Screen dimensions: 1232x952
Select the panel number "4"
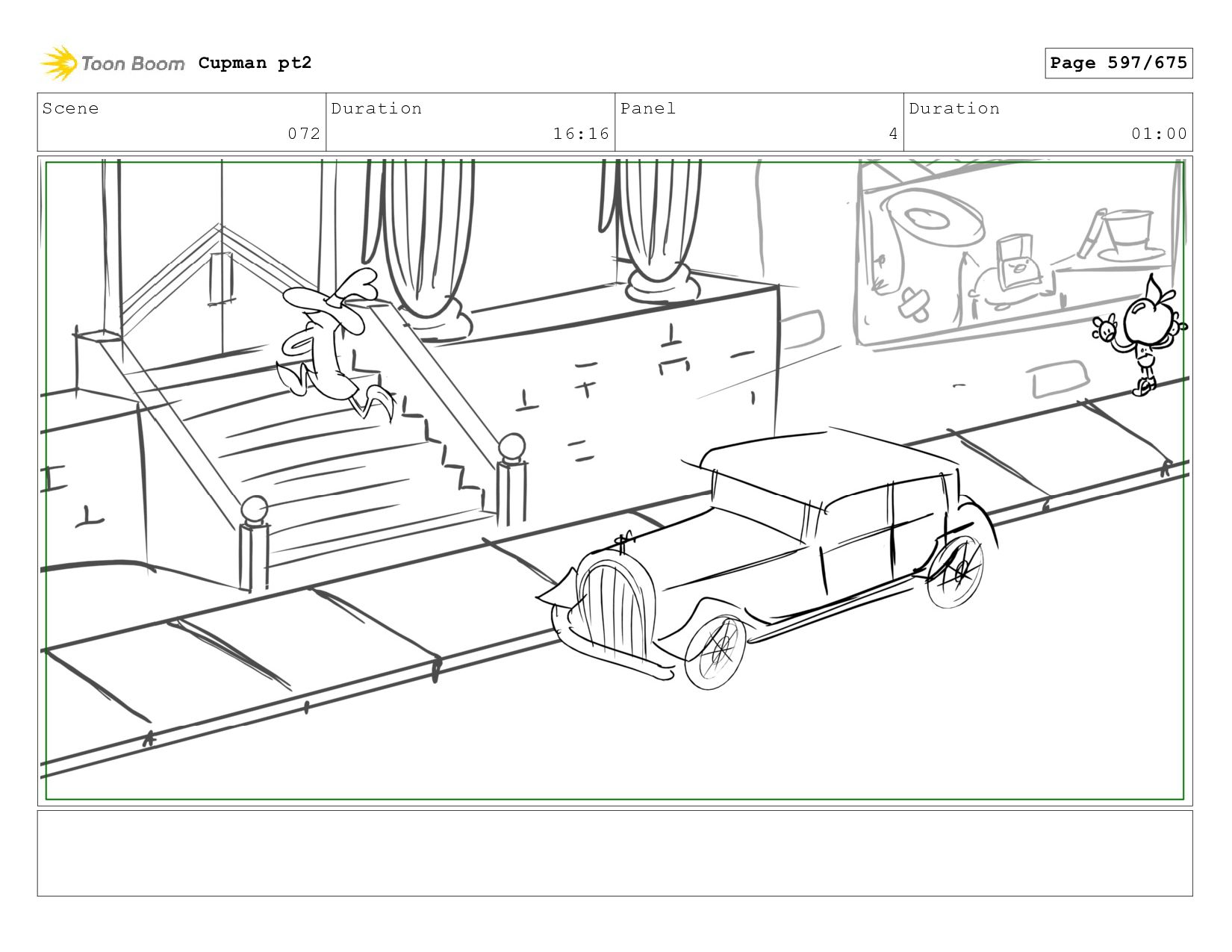(x=893, y=134)
